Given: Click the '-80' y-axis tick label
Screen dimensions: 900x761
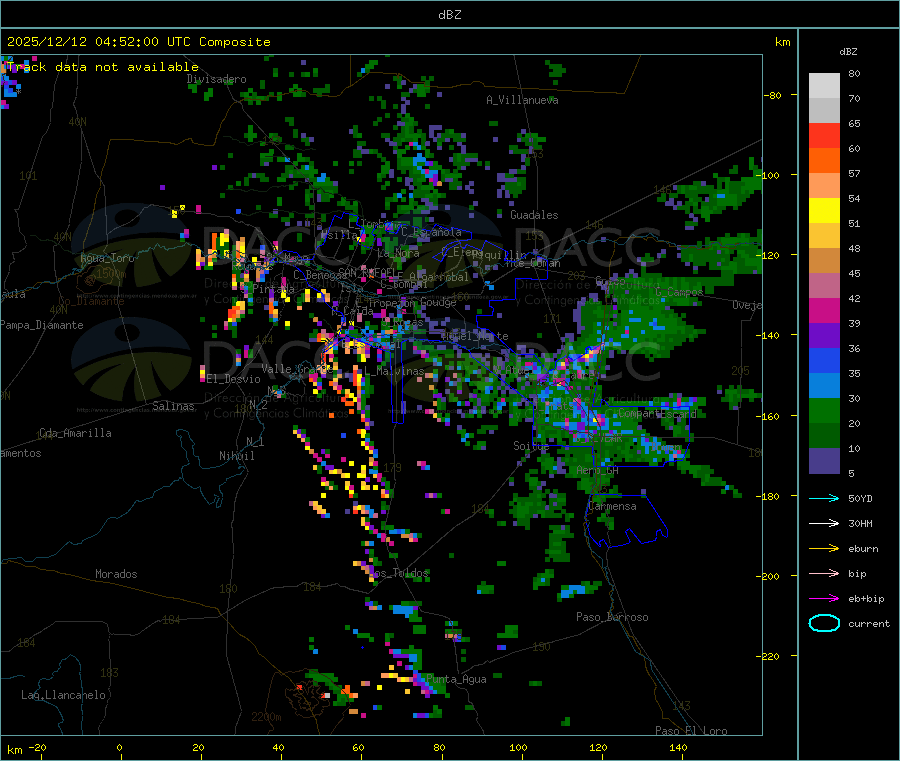Looking at the screenshot, I should click(x=773, y=95).
